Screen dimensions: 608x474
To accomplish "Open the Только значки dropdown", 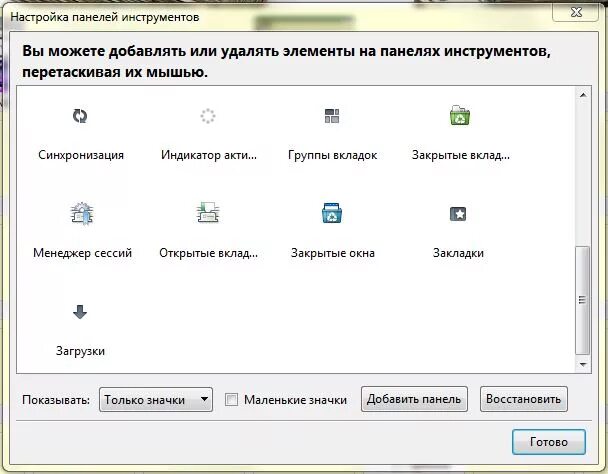I will (156, 400).
